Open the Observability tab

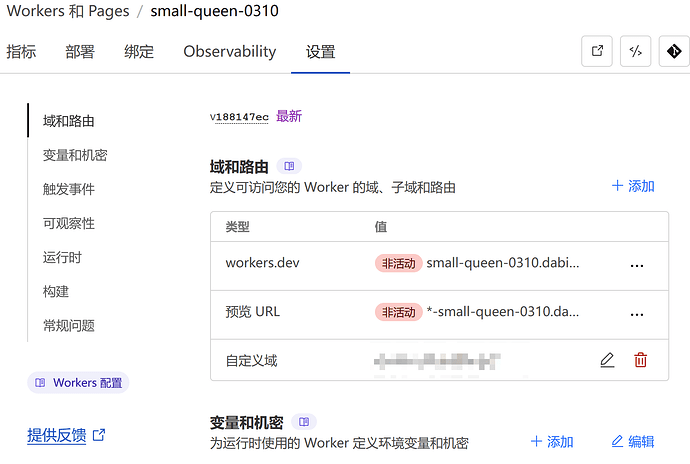pyautogui.click(x=229, y=52)
